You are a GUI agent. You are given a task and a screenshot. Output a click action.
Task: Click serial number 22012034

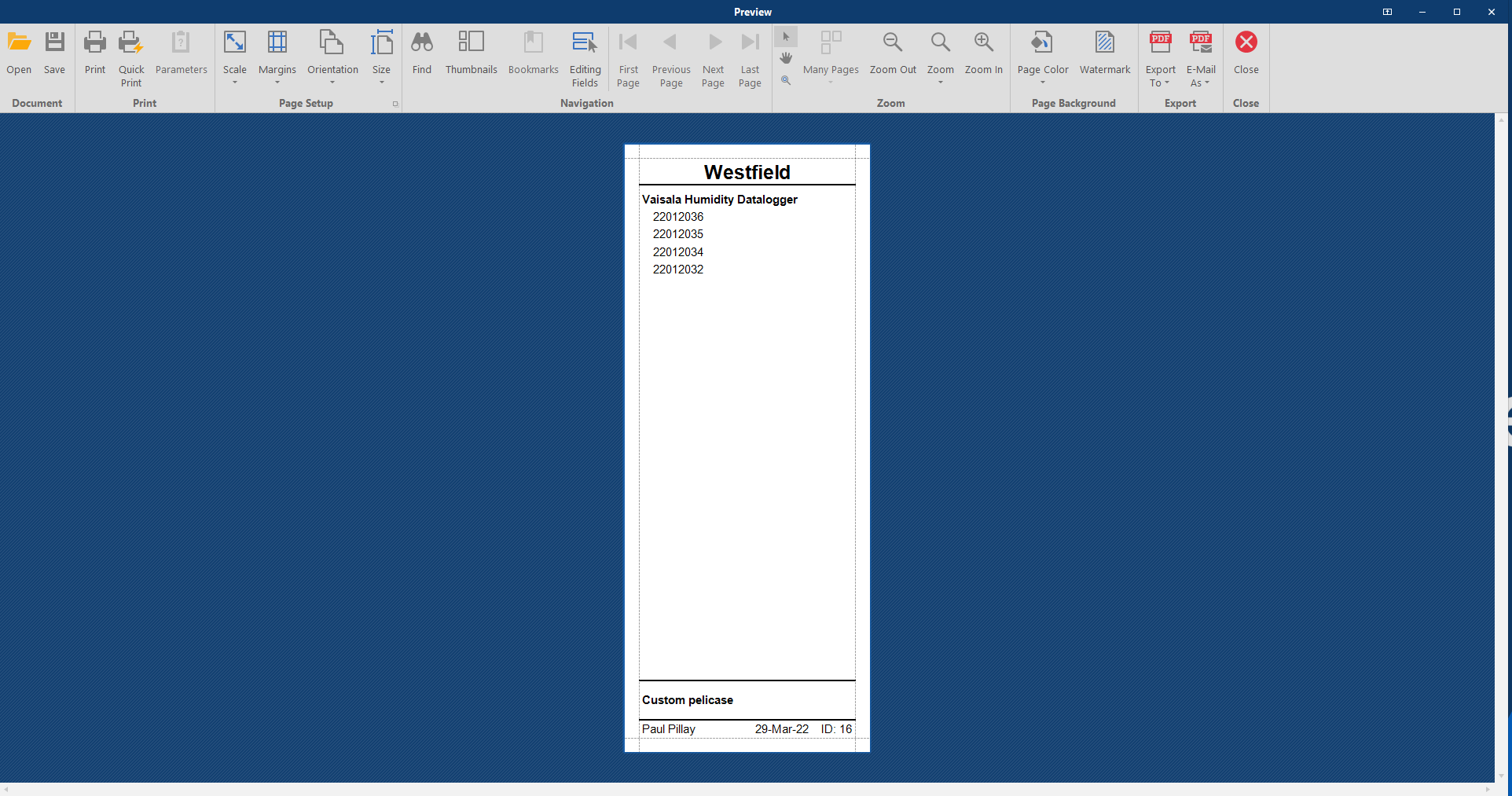(678, 252)
